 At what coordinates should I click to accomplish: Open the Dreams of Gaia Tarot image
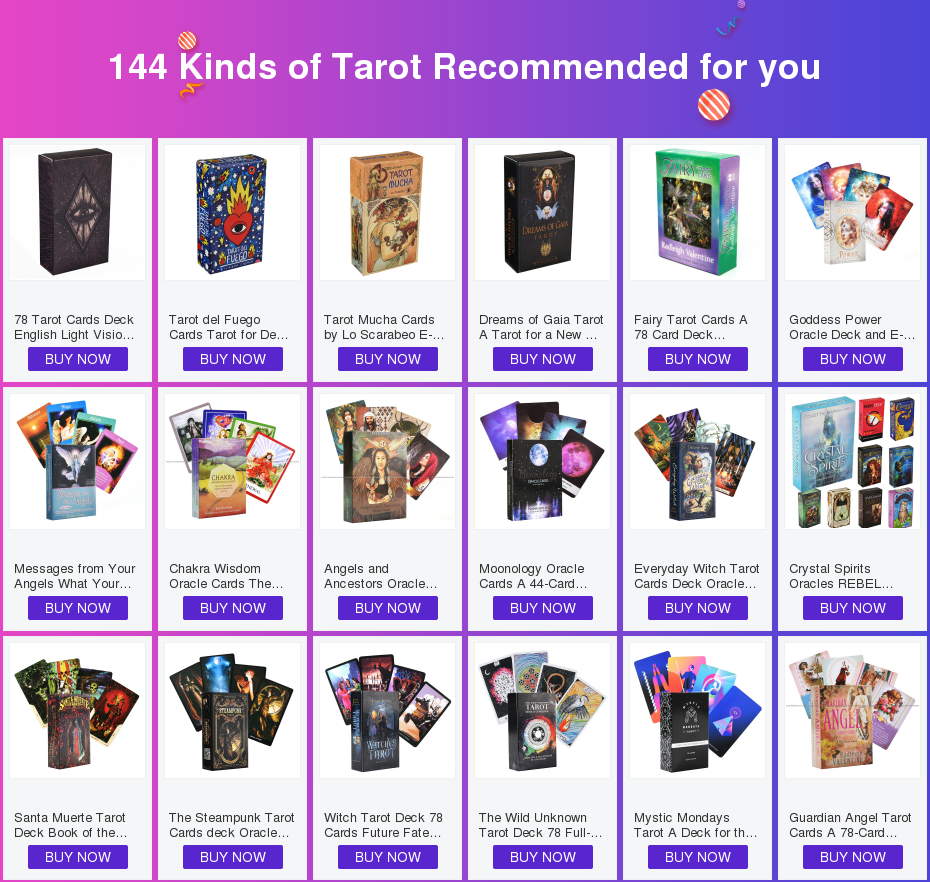pyautogui.click(x=543, y=212)
